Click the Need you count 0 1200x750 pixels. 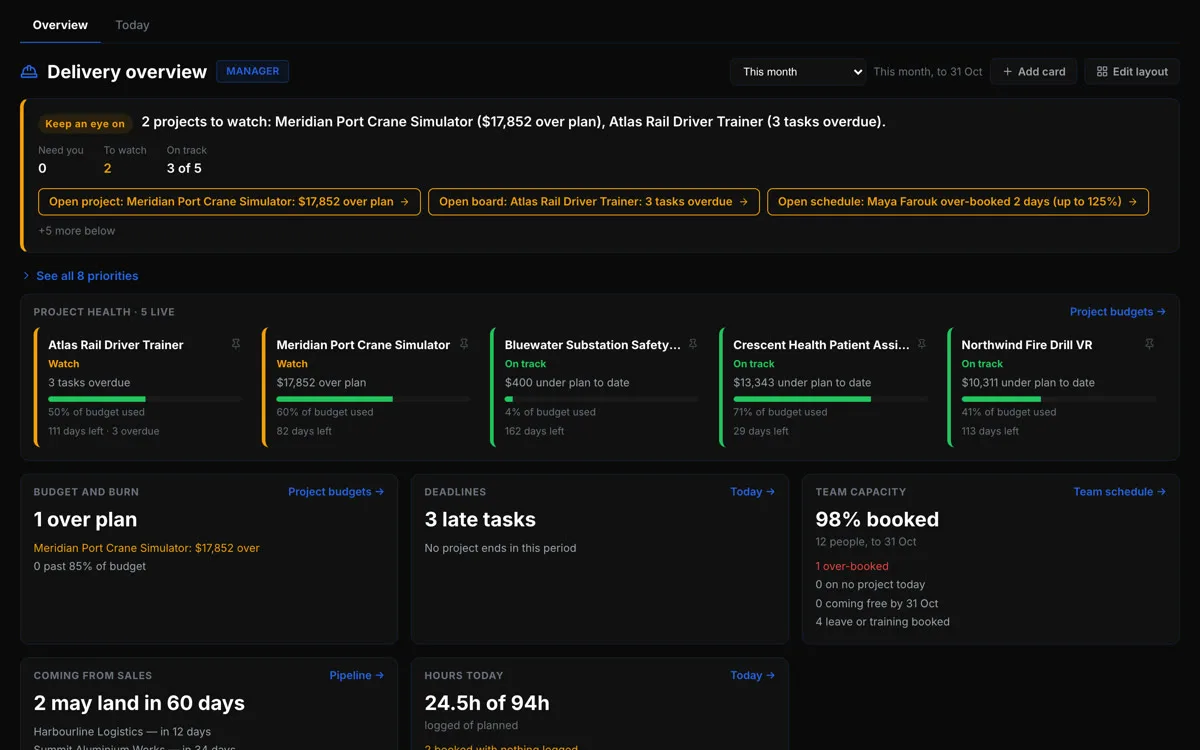(x=42, y=168)
